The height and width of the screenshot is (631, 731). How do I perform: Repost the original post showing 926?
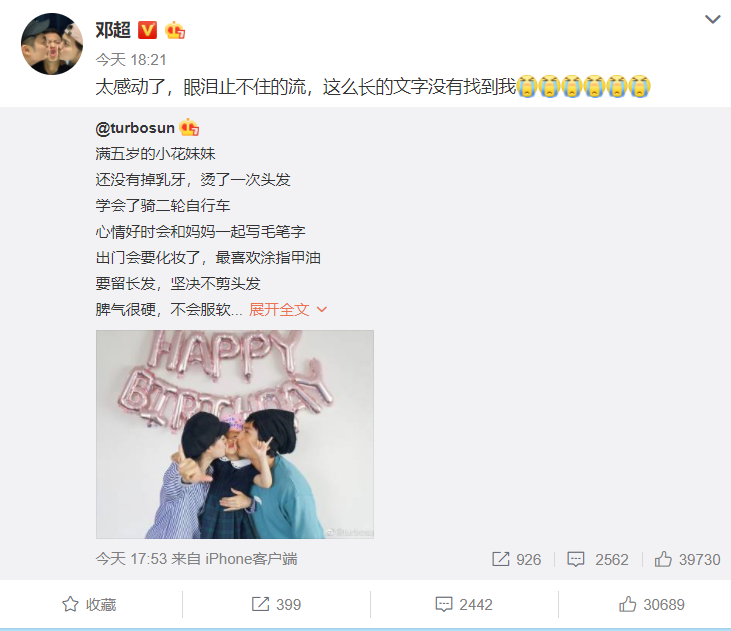tap(517, 559)
